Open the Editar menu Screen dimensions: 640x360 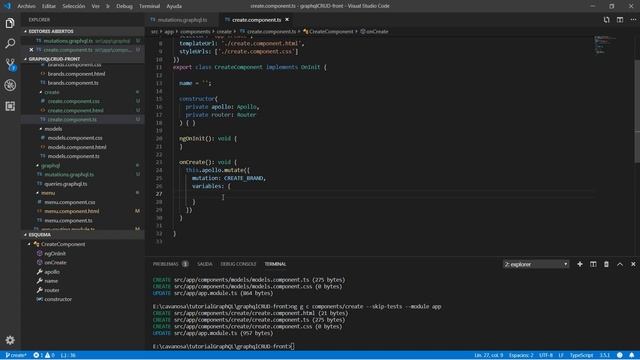49,6
